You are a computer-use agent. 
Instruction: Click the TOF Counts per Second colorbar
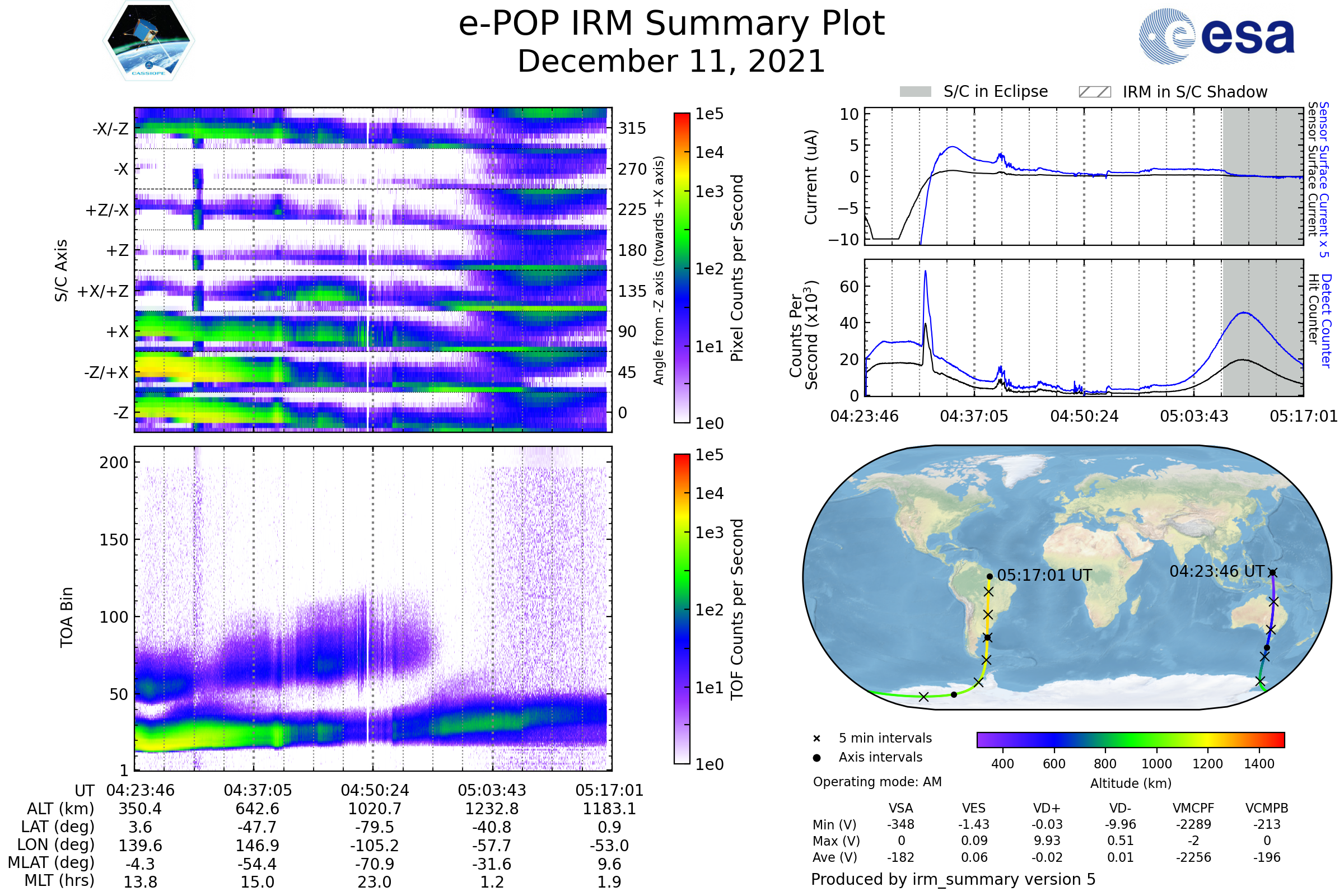pyautogui.click(x=682, y=609)
